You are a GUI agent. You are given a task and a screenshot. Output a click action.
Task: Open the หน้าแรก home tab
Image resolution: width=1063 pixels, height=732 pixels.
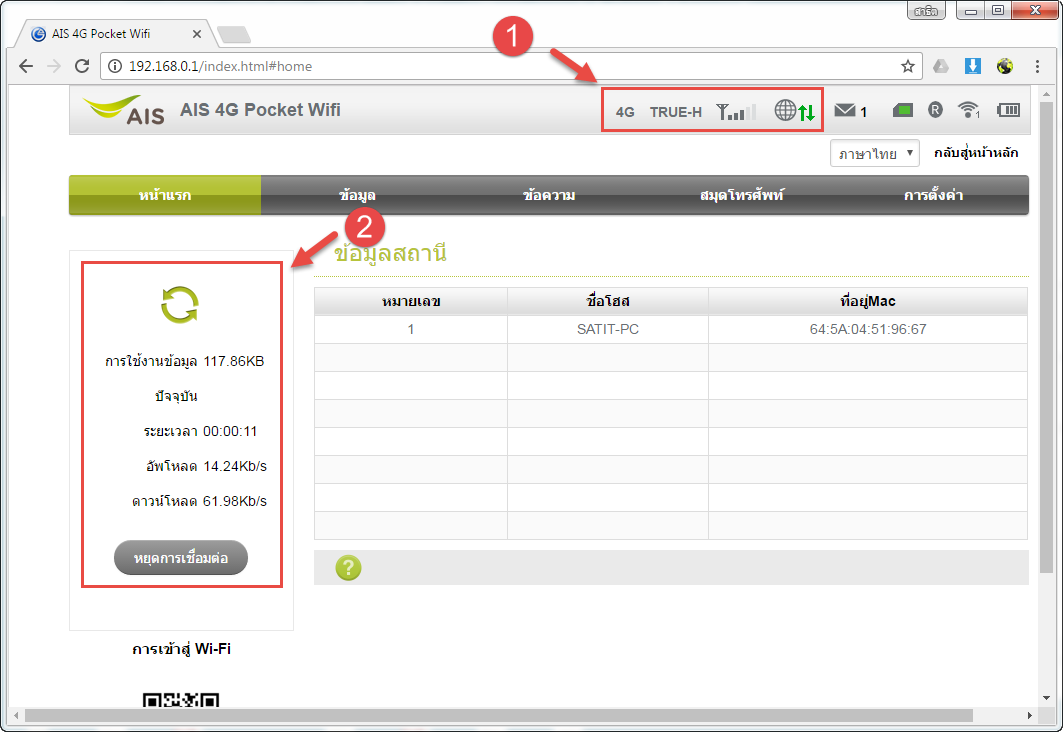point(165,195)
